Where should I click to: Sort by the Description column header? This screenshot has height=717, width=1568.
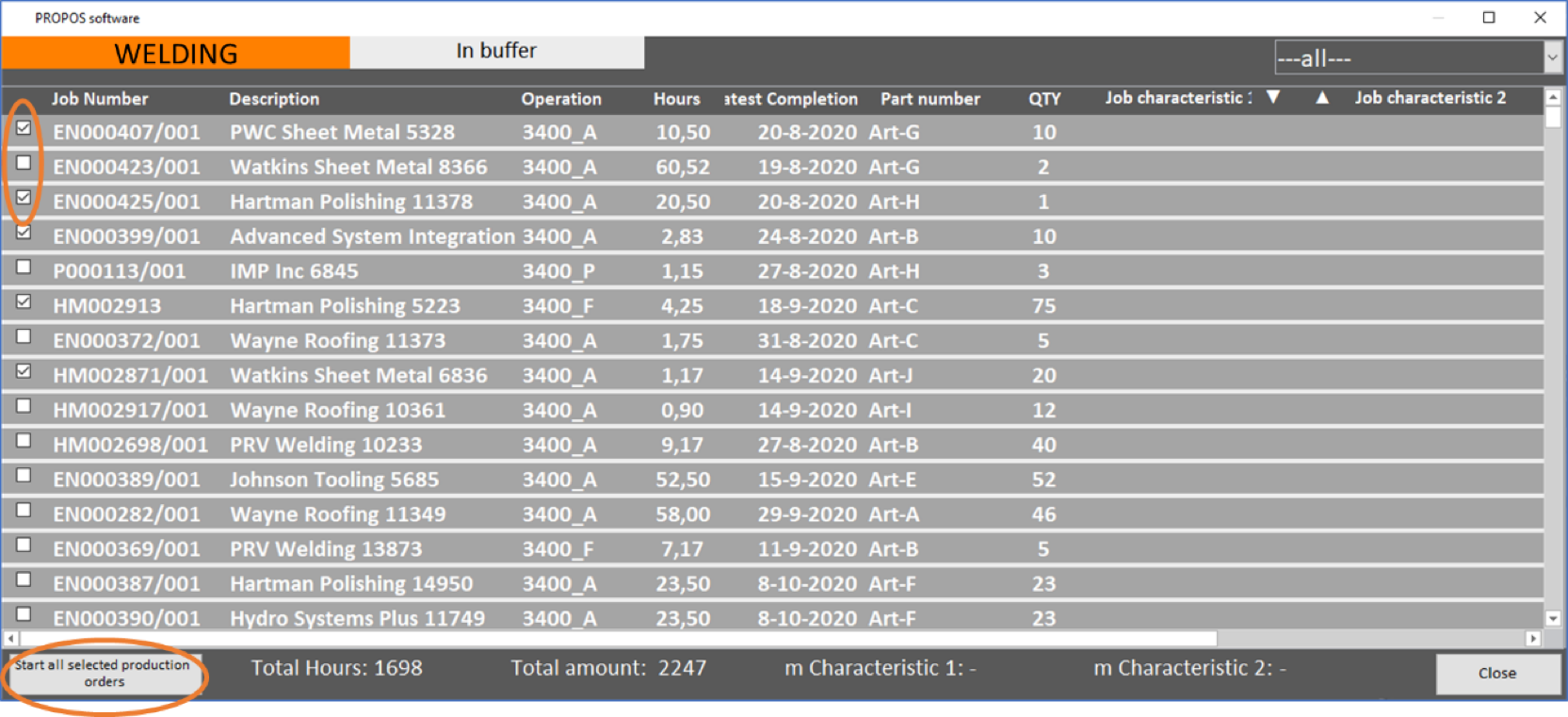274,99
